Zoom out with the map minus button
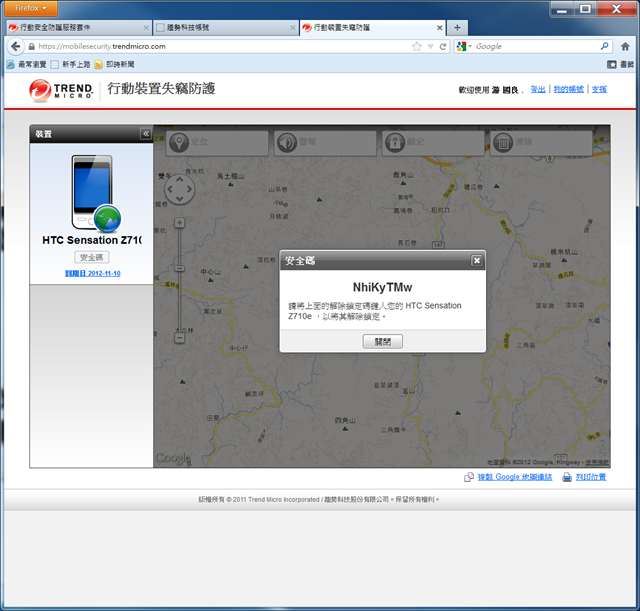 180,338
